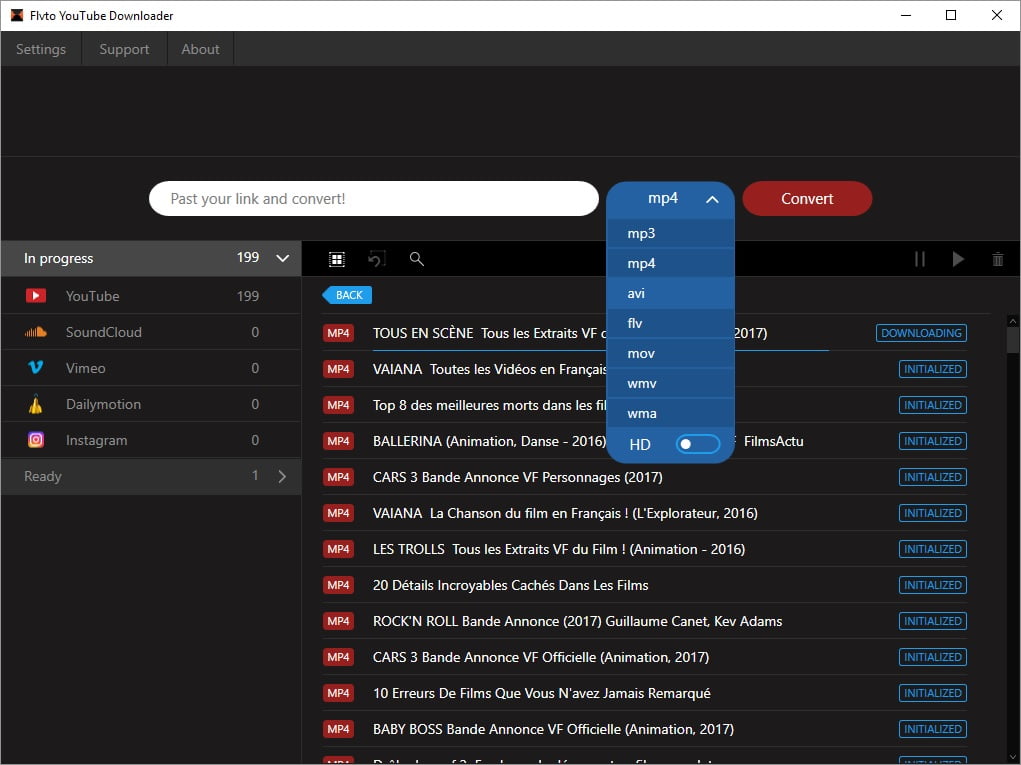This screenshot has width=1021, height=765.
Task: Click the undo arrow icon in toolbar
Action: pyautogui.click(x=377, y=259)
